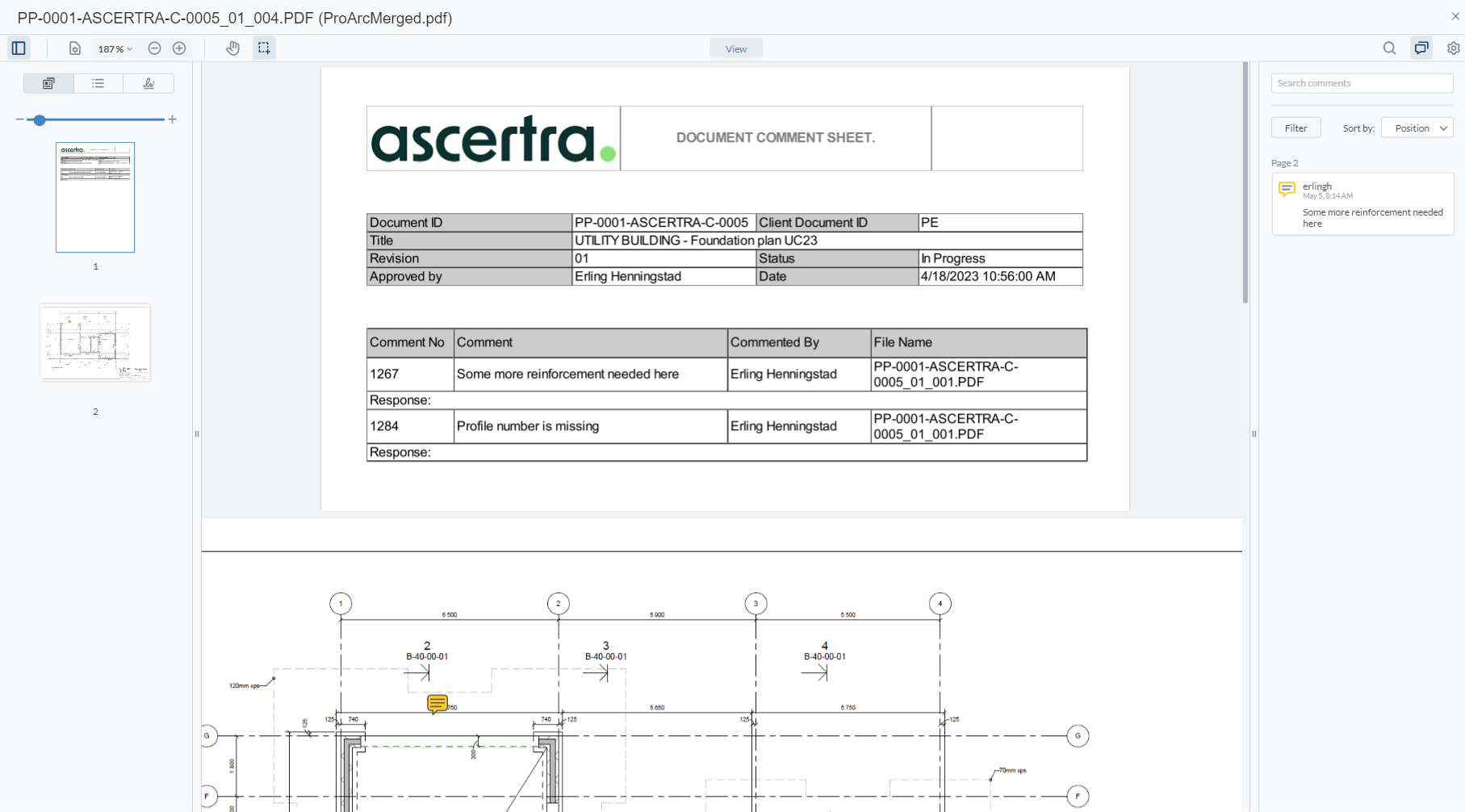The width and height of the screenshot is (1465, 812).
Task: Toggle the left sidebar panel visibility
Action: point(18,48)
